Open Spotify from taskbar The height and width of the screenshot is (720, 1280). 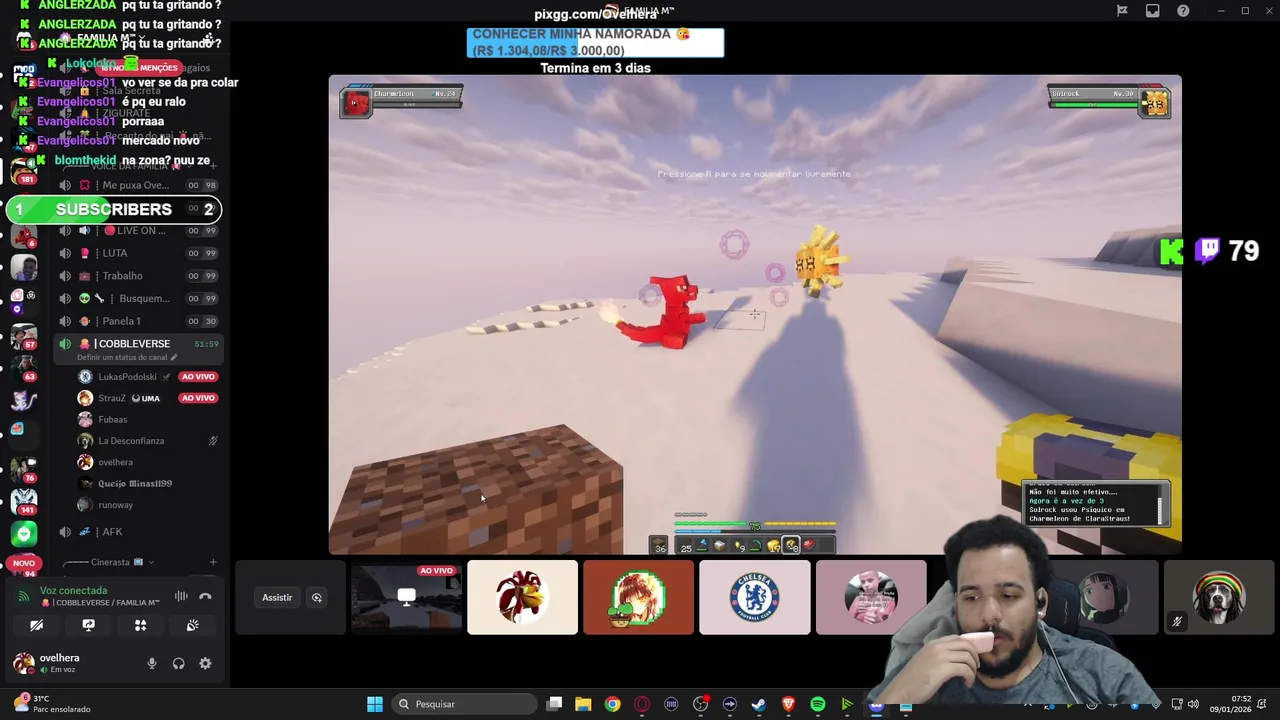coord(817,704)
